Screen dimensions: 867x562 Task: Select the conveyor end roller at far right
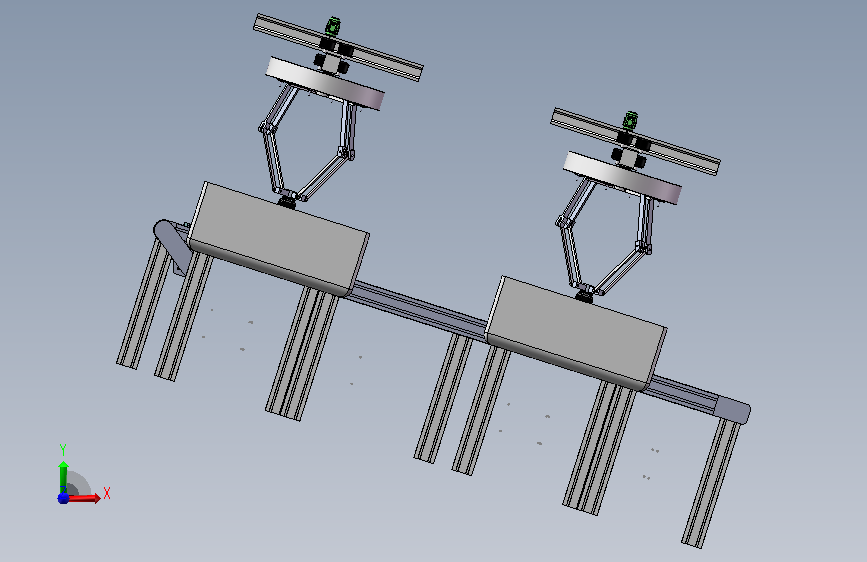[x=733, y=410]
